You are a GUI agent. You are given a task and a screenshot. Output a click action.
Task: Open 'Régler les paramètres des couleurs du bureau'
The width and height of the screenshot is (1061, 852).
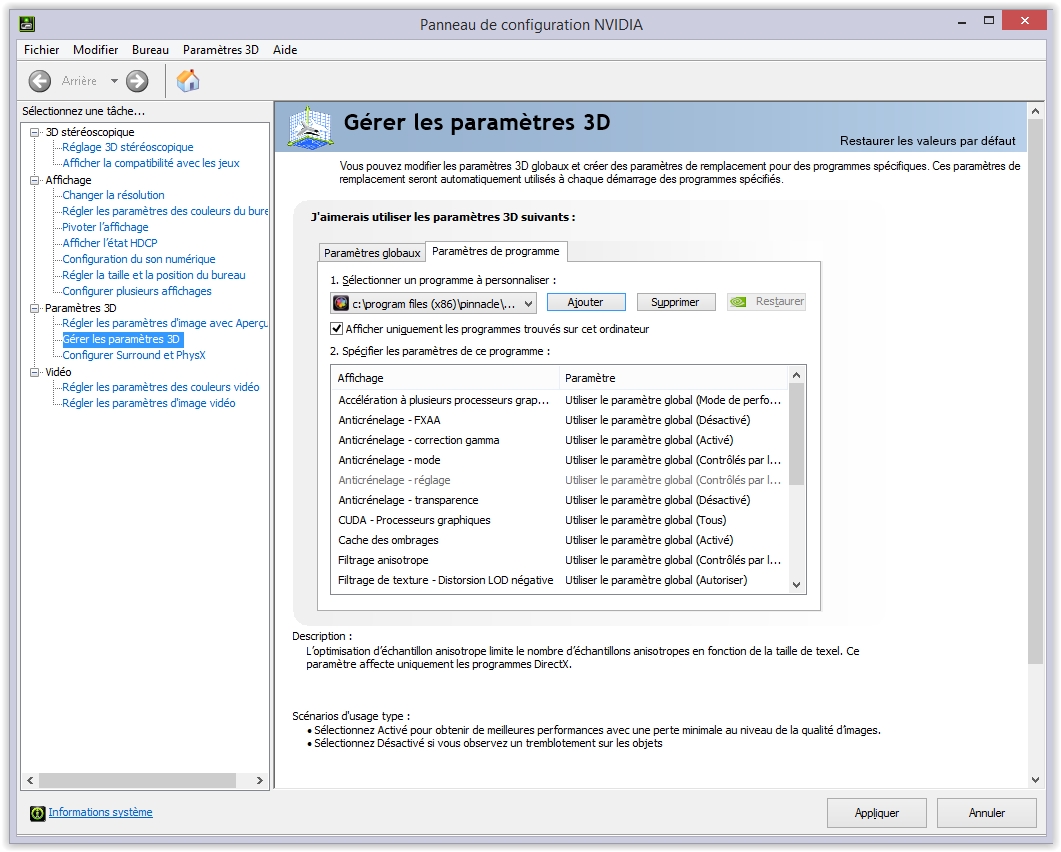tap(165, 211)
